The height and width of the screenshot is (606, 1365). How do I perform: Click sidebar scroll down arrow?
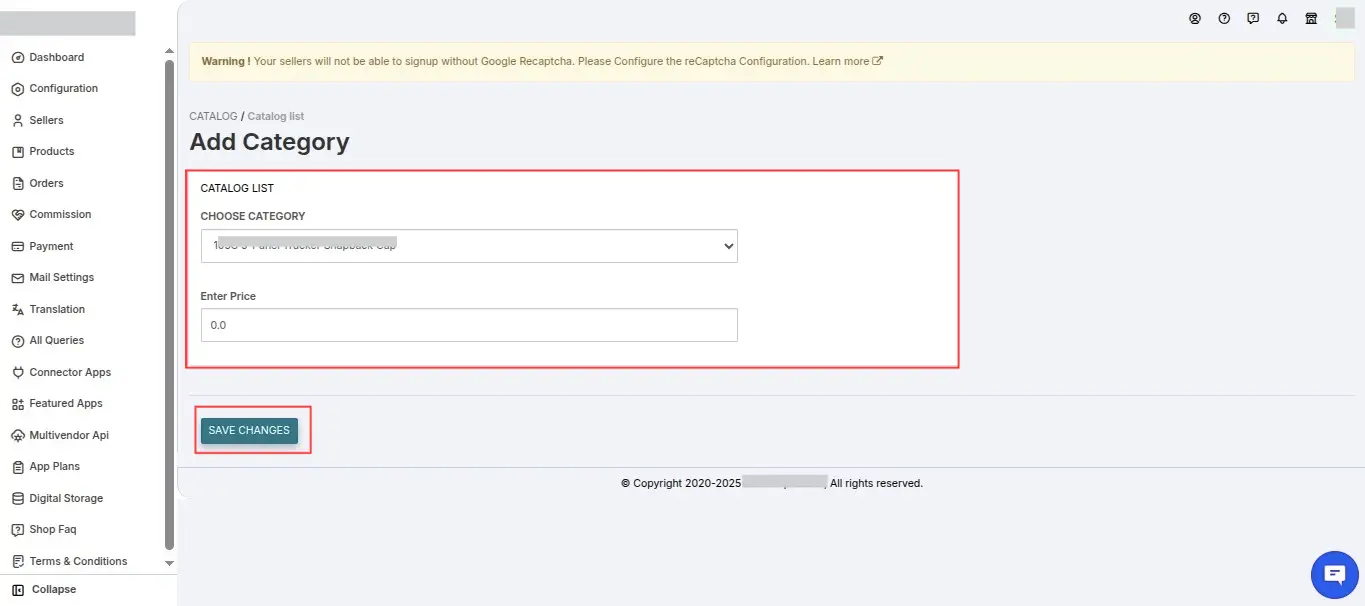coord(169,564)
